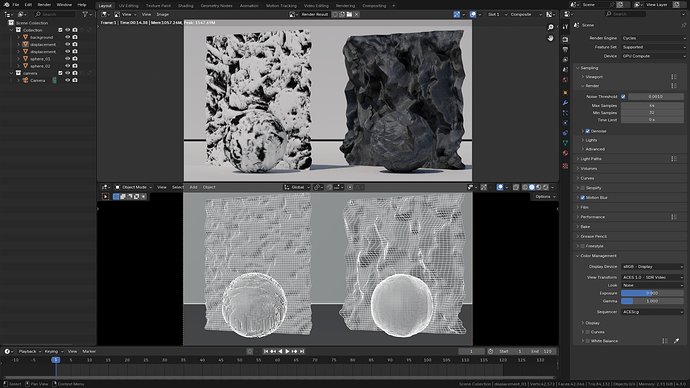Toggle Noise Threshold checkbox
The width and height of the screenshot is (690, 388).
pos(623,96)
